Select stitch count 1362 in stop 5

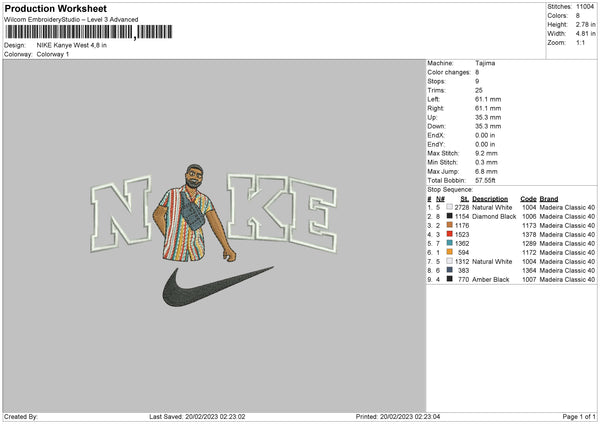(462, 243)
